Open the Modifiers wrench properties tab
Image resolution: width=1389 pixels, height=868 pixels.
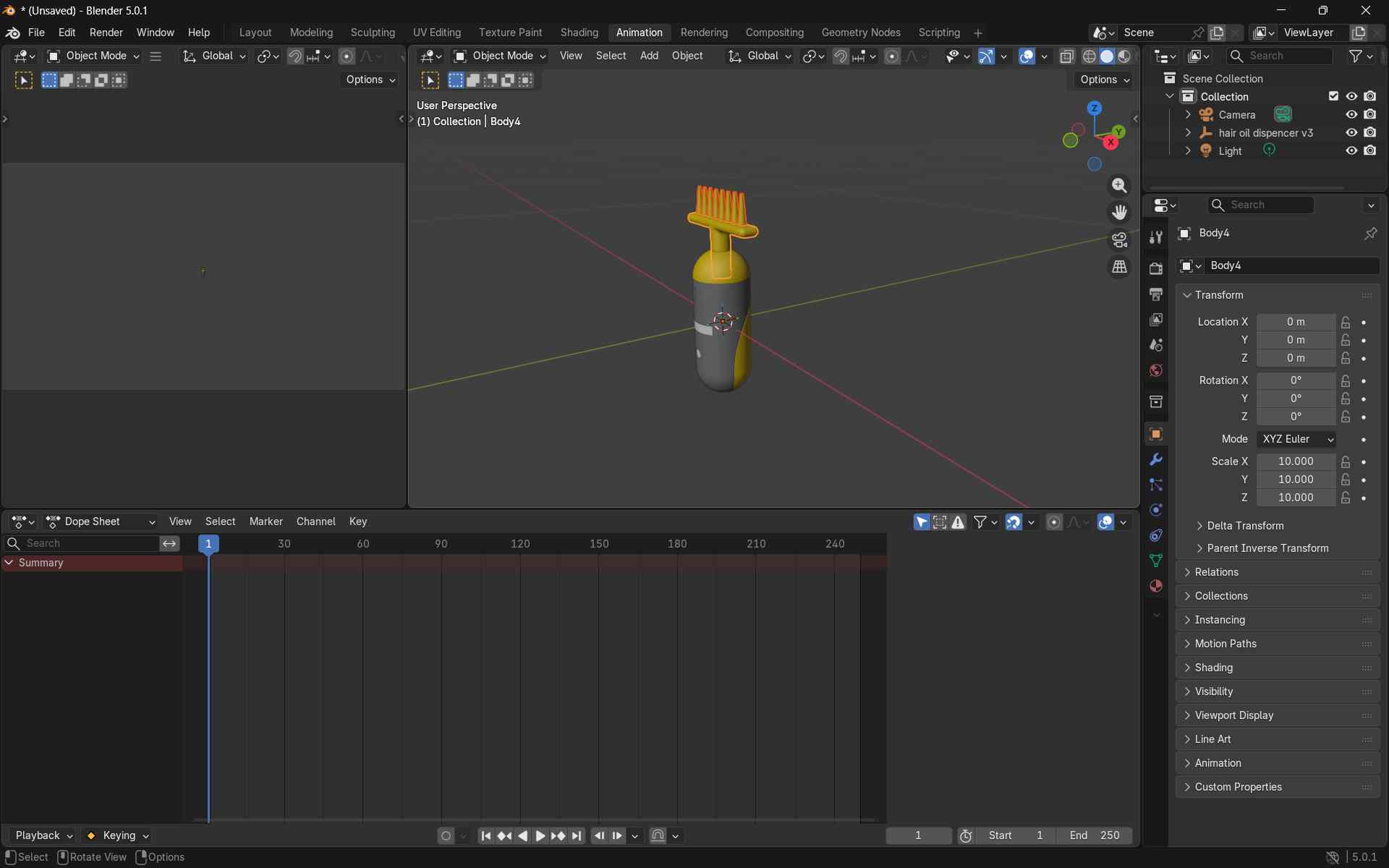(1155, 460)
